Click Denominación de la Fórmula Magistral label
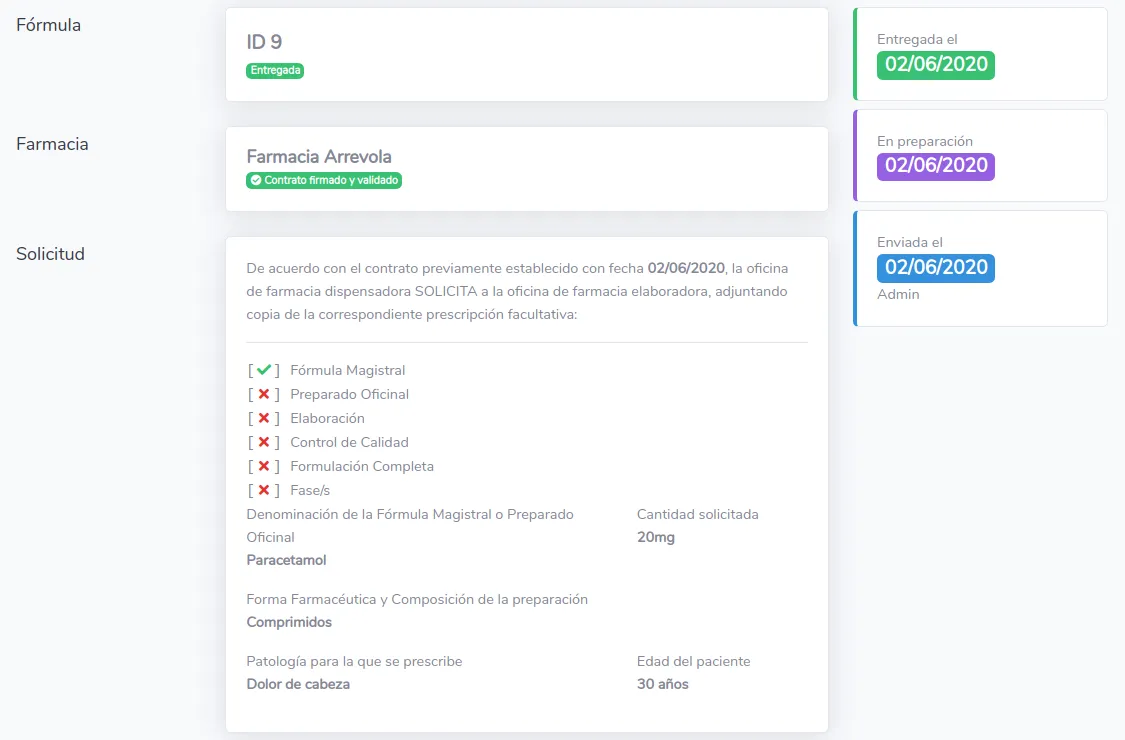This screenshot has height=740, width=1125. coord(410,525)
